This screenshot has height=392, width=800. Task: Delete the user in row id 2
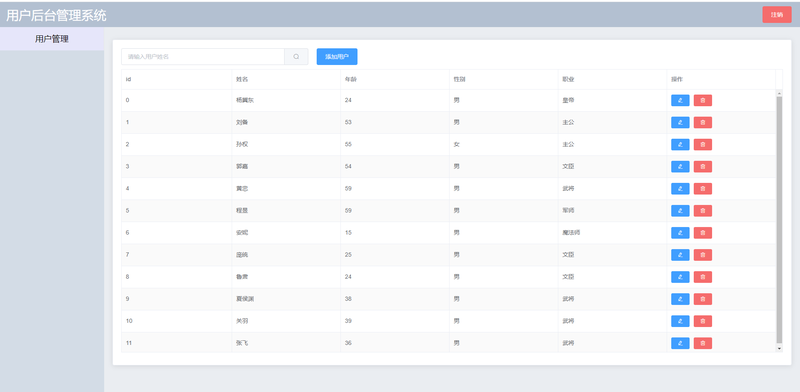click(703, 144)
